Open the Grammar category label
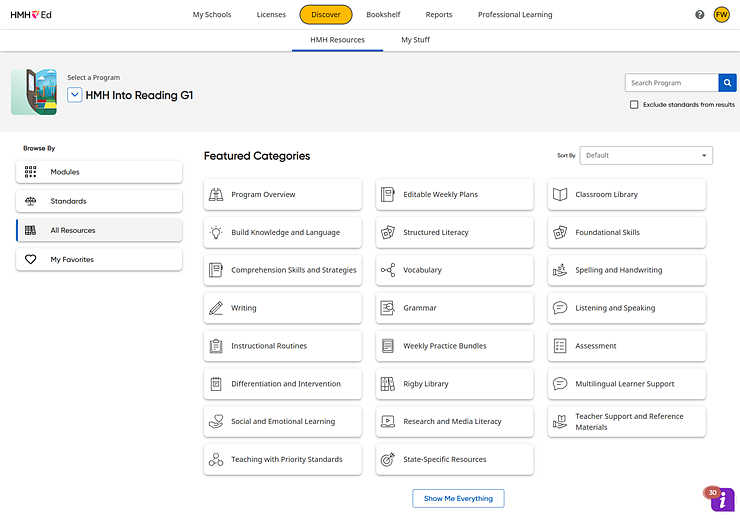Viewport: 740px width, 525px height. coord(420,308)
